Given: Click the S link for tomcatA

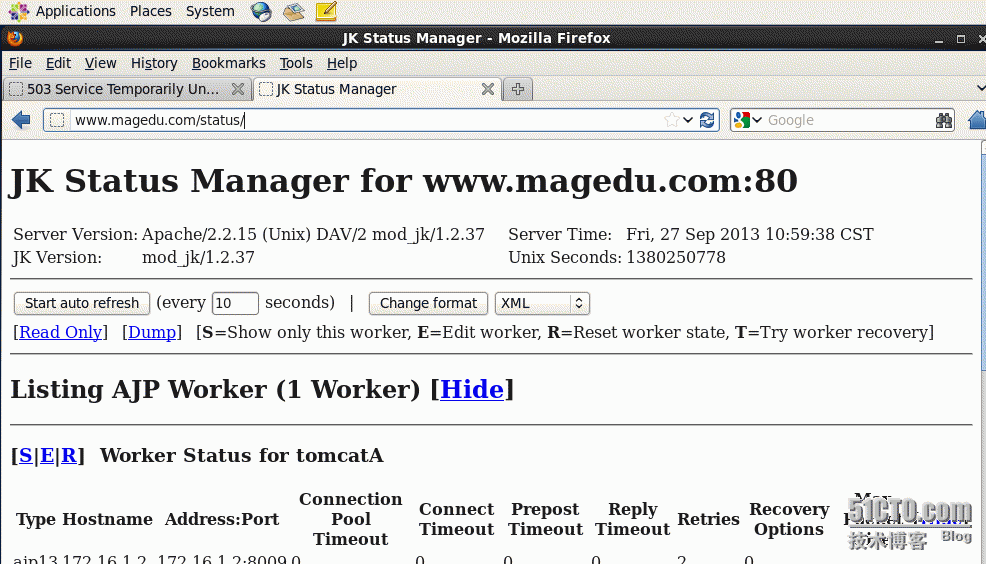Looking at the screenshot, I should pyautogui.click(x=26, y=455).
